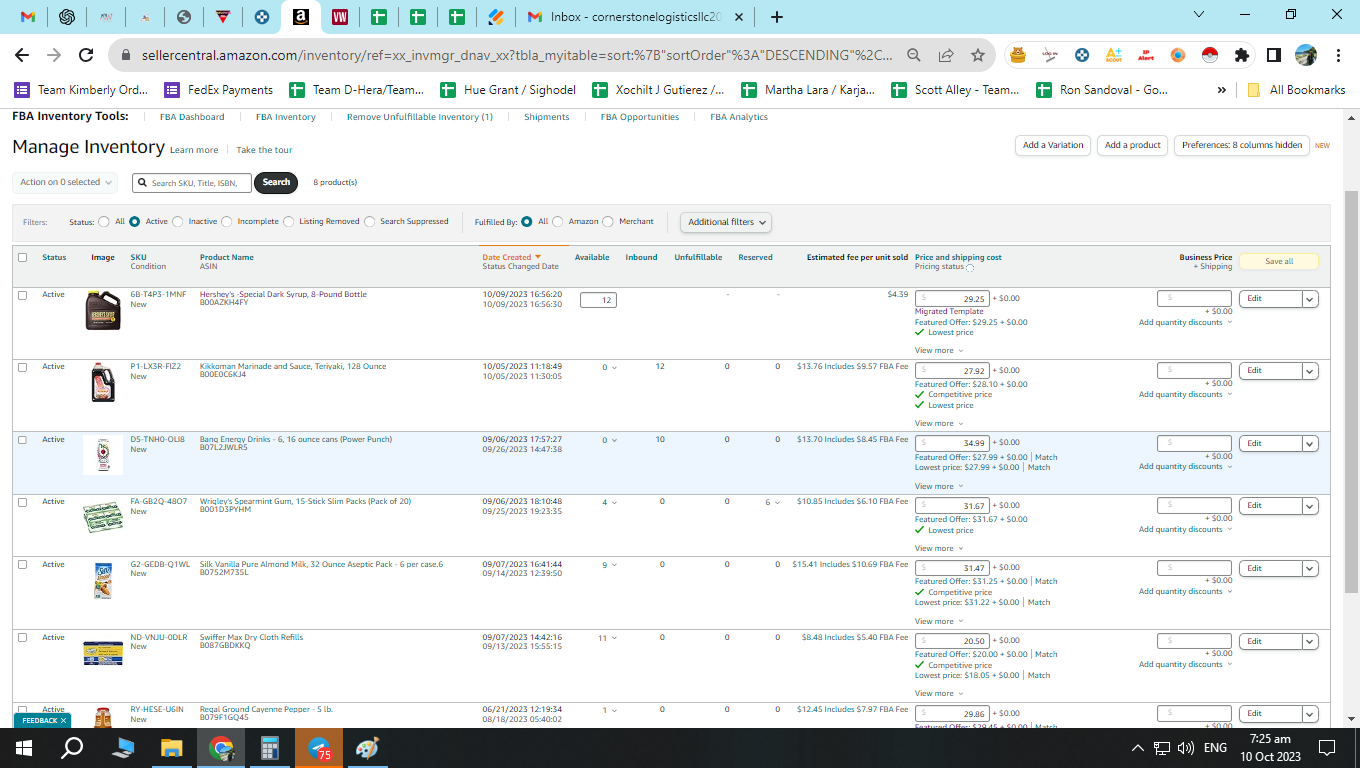Show more bookmarks with the double-chevron
This screenshot has width=1360, height=768.
click(1221, 90)
